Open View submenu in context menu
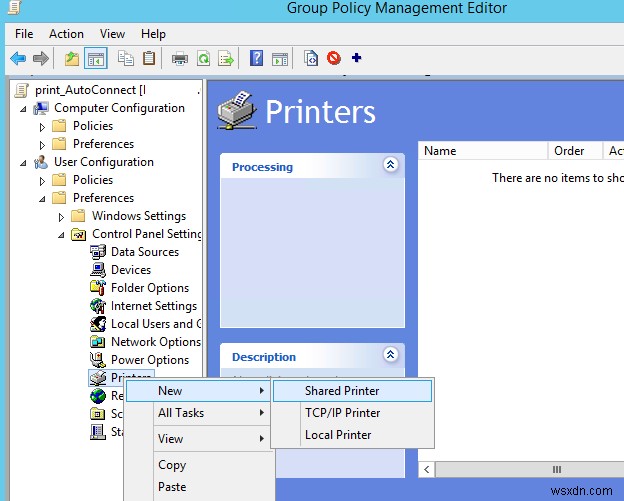624x501 pixels. (198, 439)
